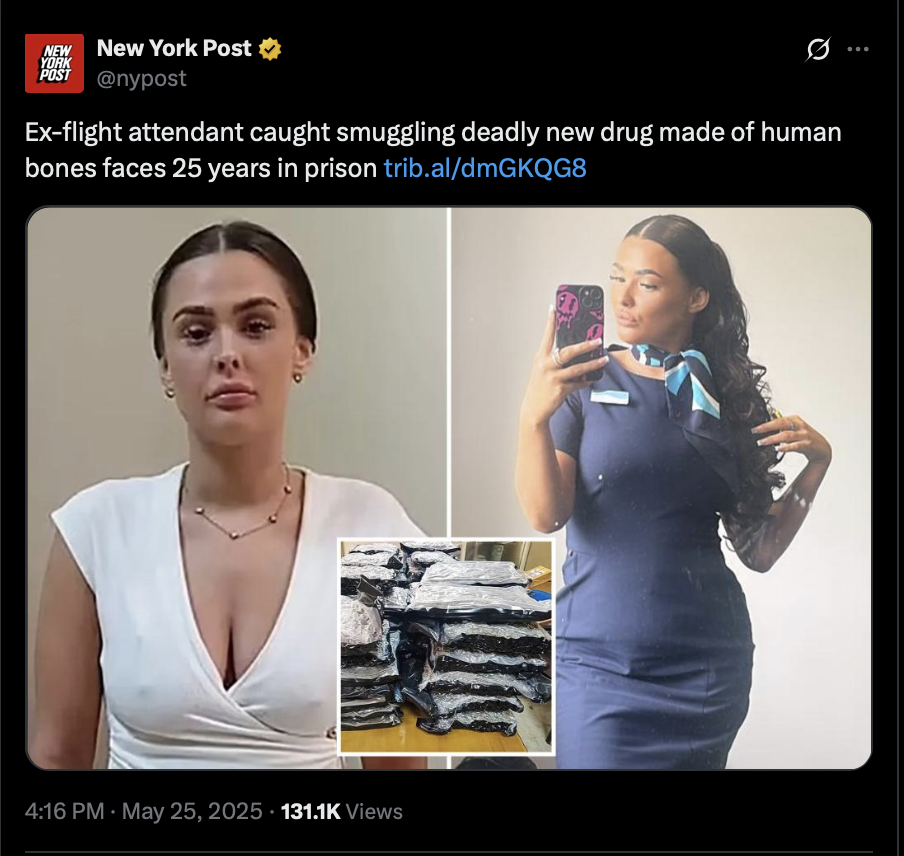Click the 131.1K view count number
The image size is (904, 856).
pos(311,811)
